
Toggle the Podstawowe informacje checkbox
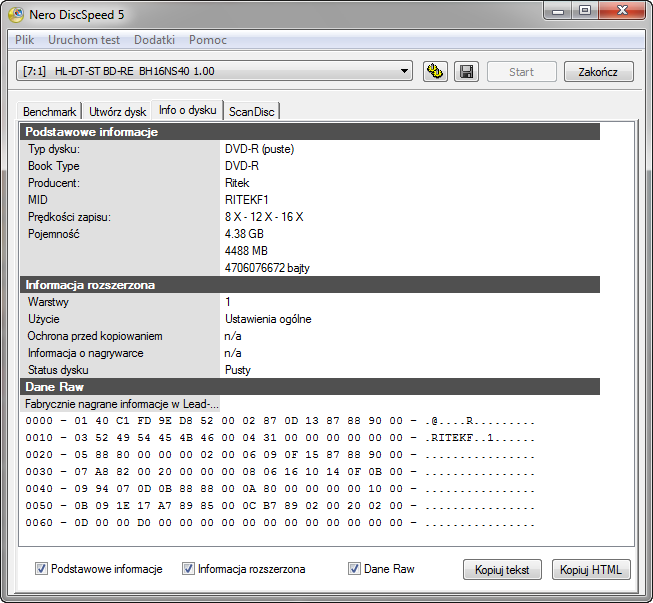(41, 568)
